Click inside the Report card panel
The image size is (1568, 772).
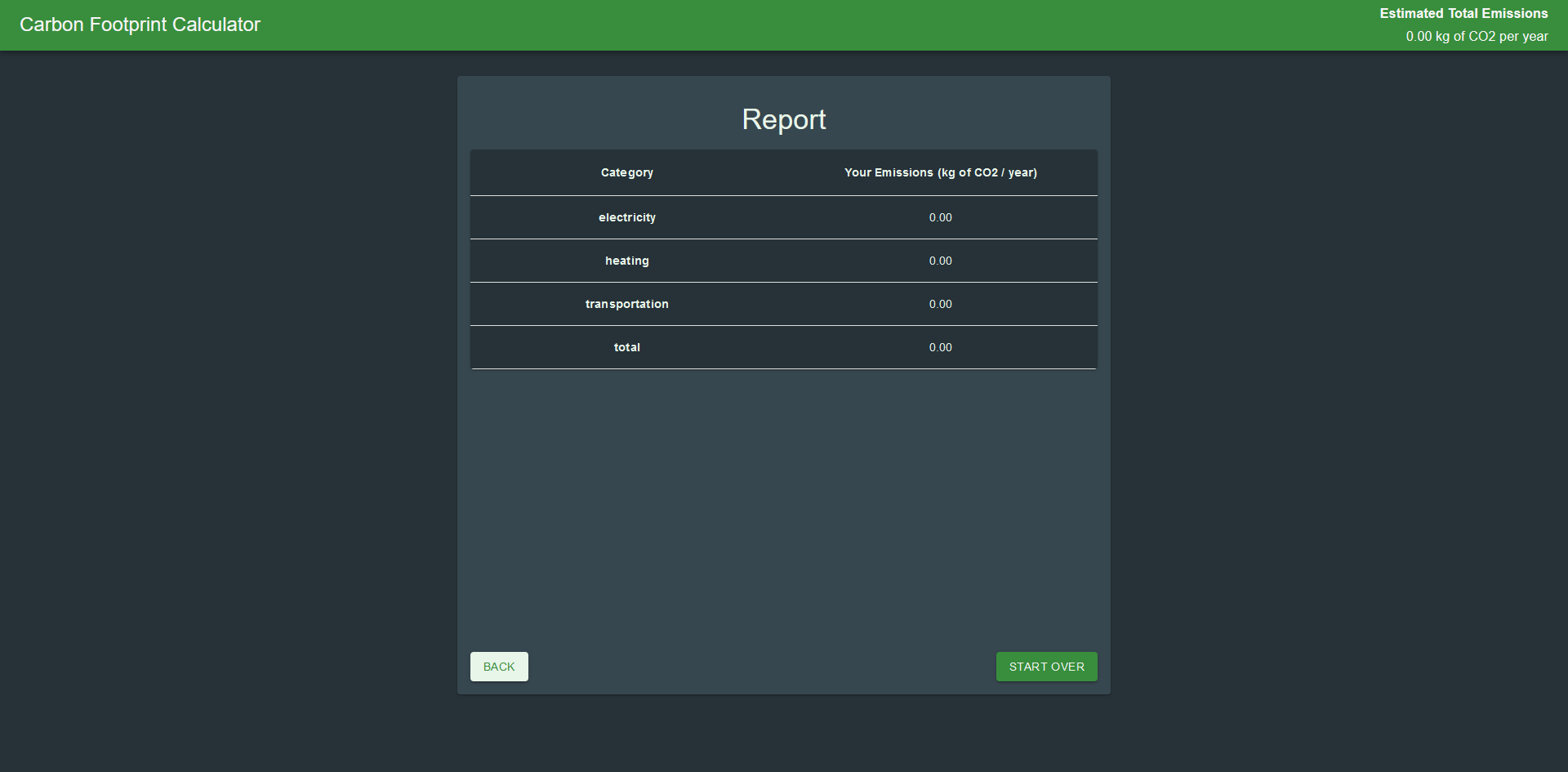[x=783, y=490]
